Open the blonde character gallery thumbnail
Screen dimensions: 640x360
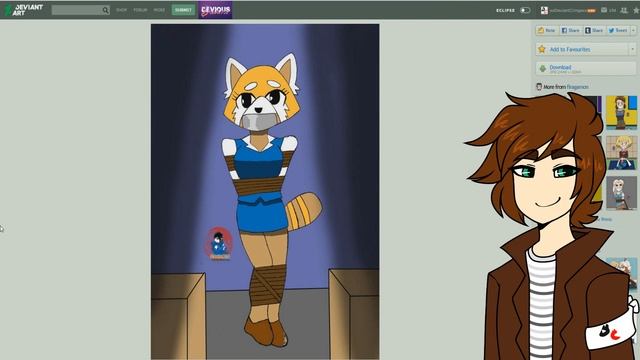pos(621,153)
